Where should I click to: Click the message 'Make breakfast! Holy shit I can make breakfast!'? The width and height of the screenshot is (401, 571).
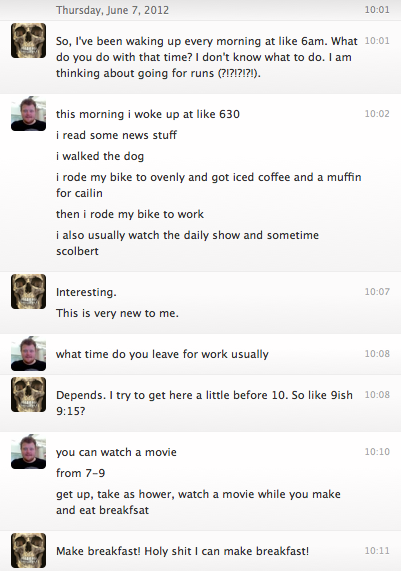coord(182,551)
